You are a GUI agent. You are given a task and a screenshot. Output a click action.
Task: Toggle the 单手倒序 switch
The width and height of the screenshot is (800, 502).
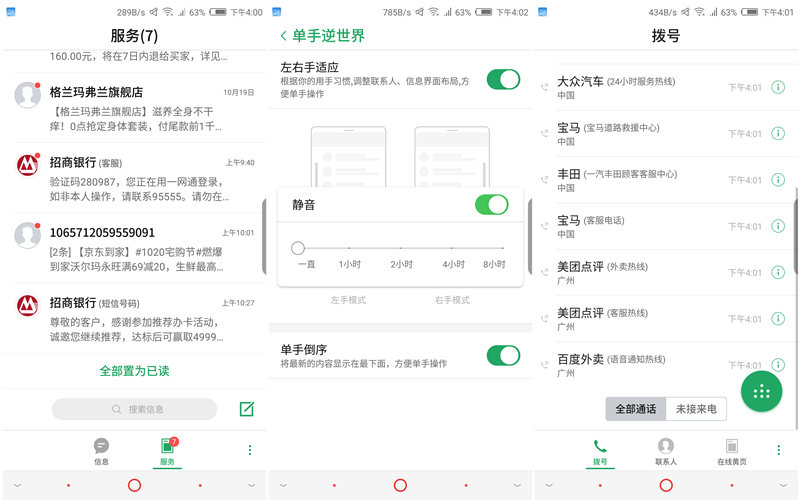click(x=503, y=356)
